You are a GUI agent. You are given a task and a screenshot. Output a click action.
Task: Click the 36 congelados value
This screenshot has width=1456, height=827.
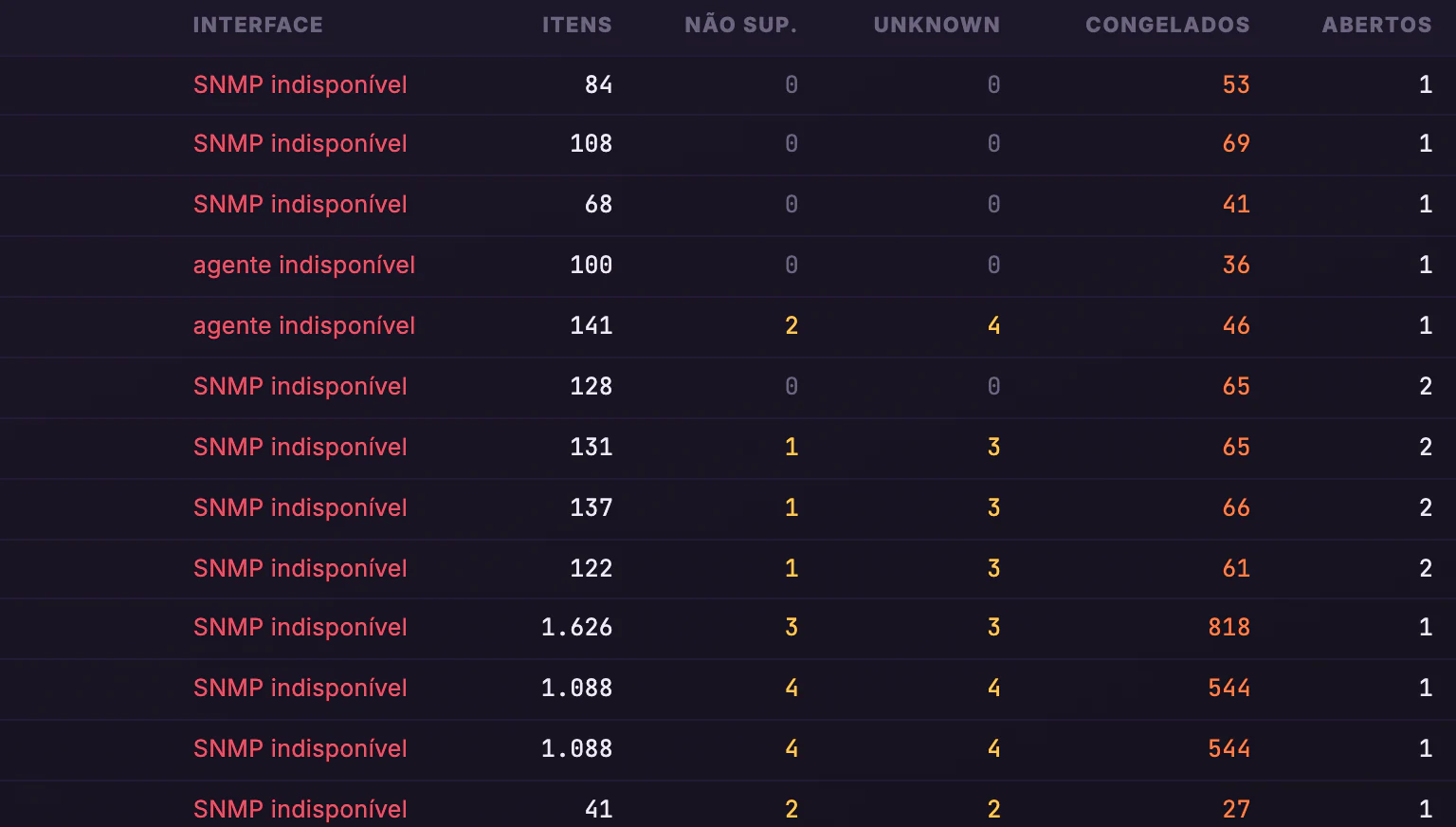(1236, 265)
